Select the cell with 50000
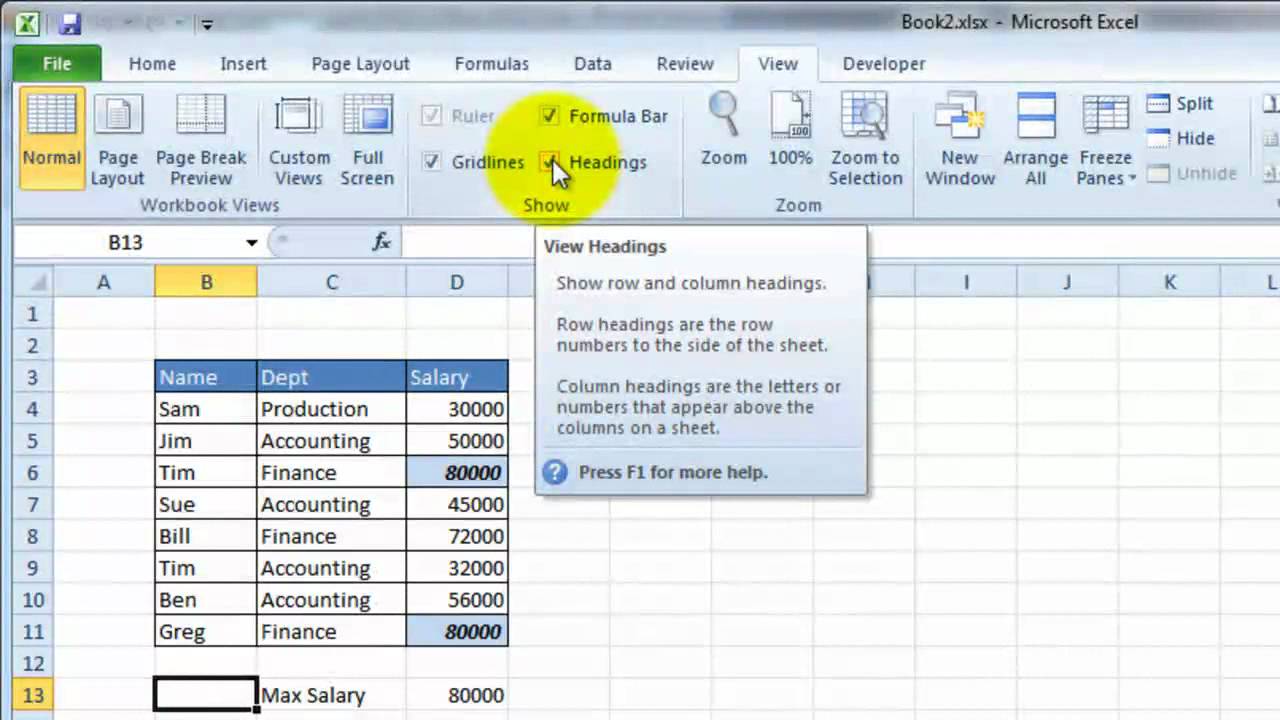Viewport: 1280px width, 720px height. (x=457, y=441)
